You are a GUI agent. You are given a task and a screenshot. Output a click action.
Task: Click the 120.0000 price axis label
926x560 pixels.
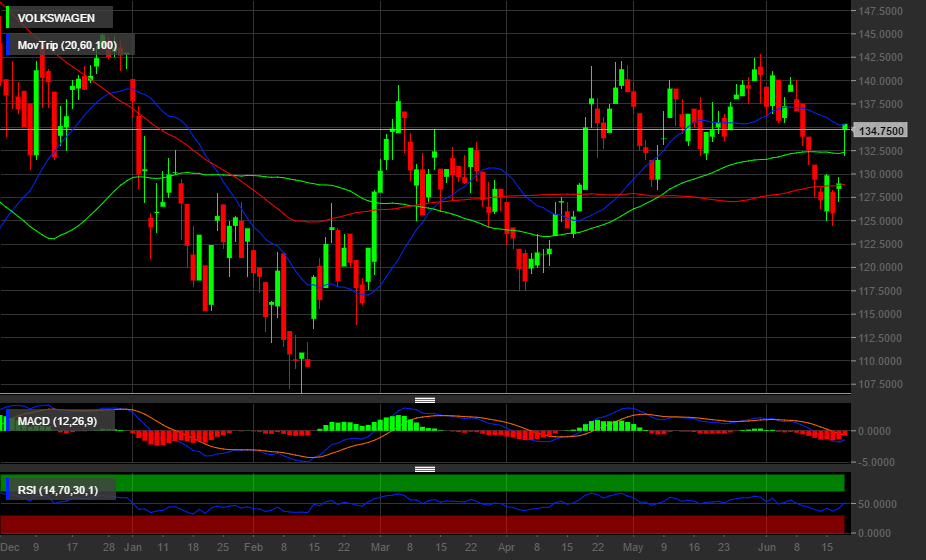tap(881, 268)
